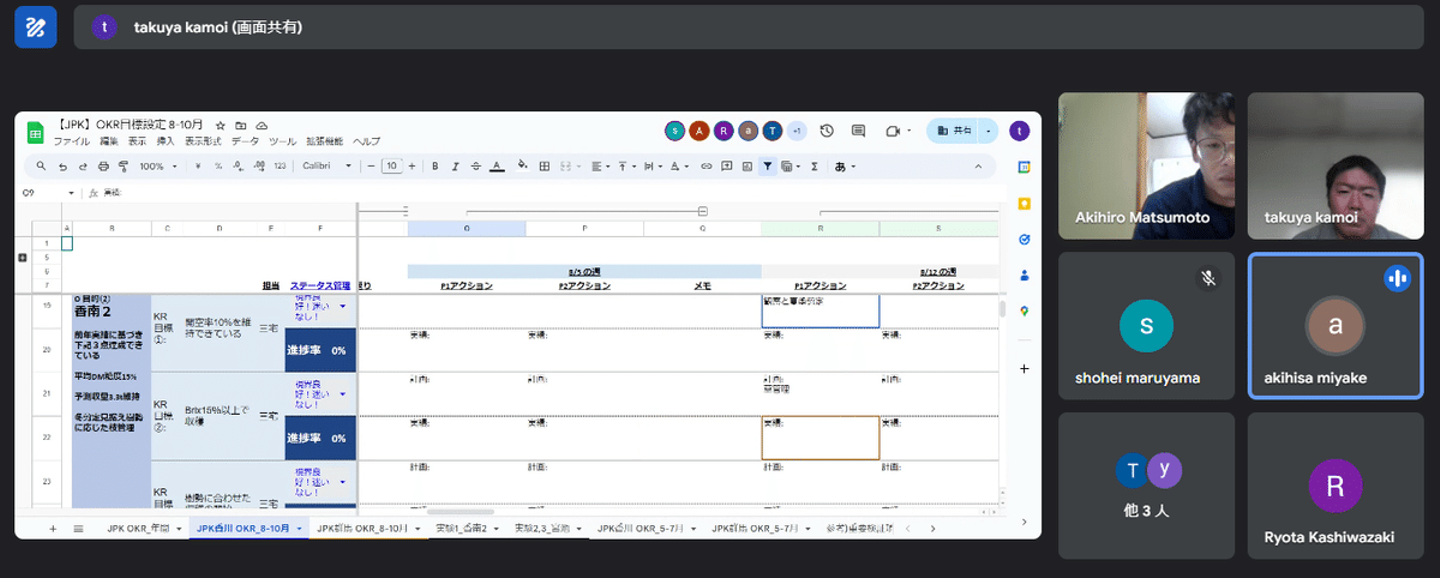Open the comments icon in Sheets header
The image size is (1440, 578).
pyautogui.click(x=858, y=131)
